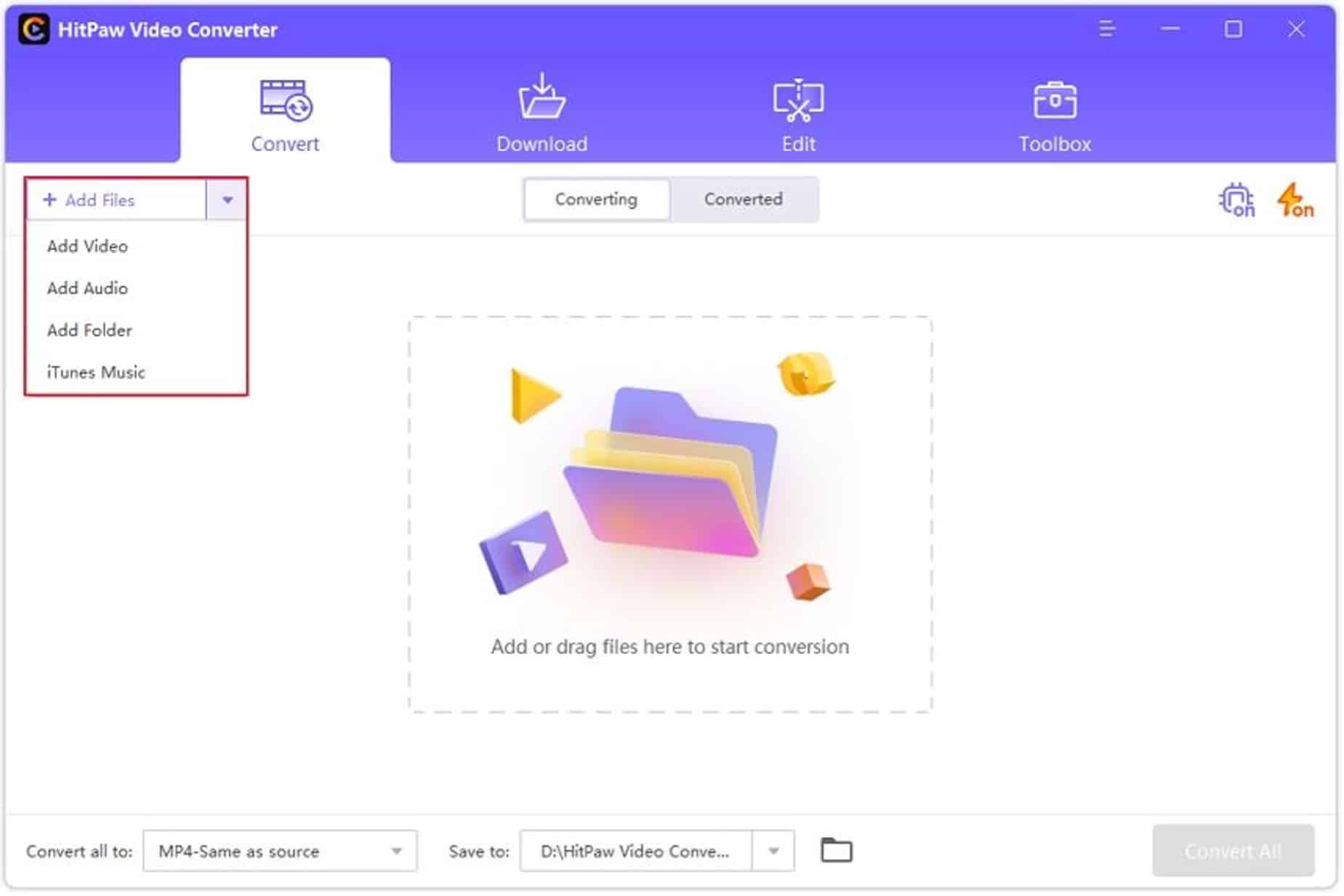The height and width of the screenshot is (896, 1344).
Task: Minimize the HitPaw window
Action: [1170, 29]
